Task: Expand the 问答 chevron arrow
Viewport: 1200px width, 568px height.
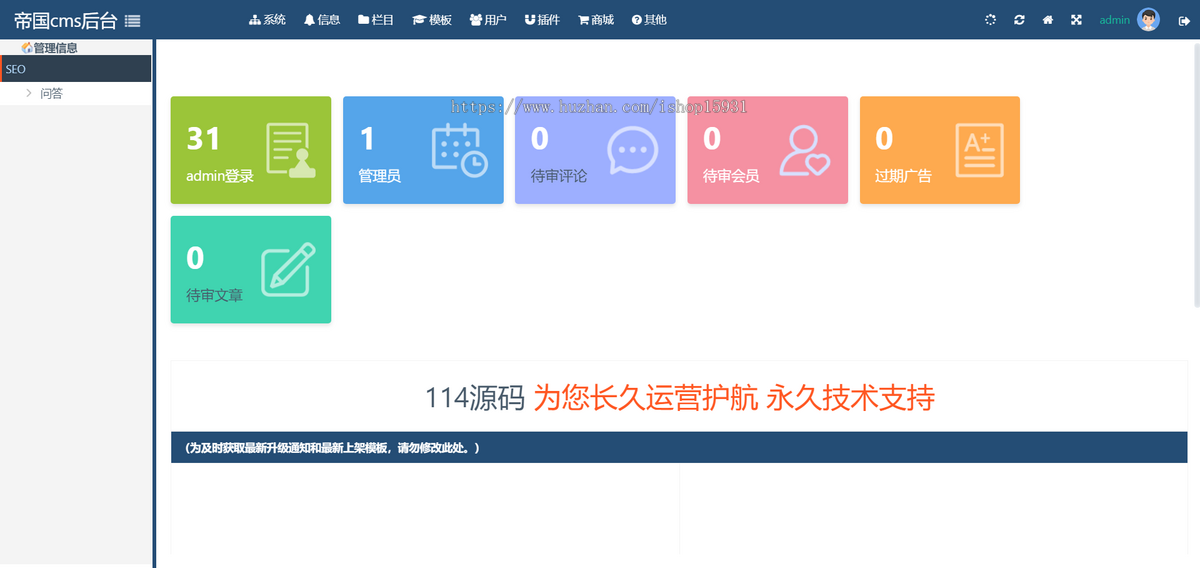Action: point(29,93)
